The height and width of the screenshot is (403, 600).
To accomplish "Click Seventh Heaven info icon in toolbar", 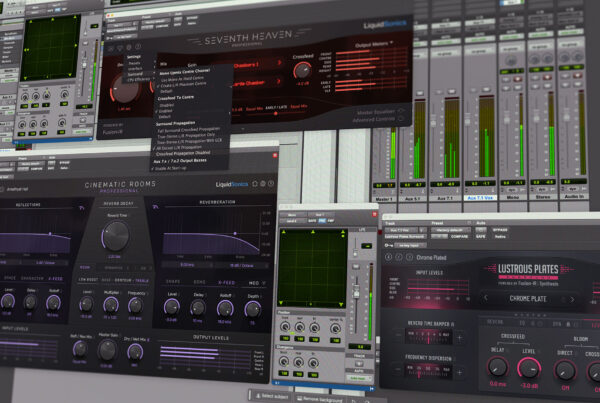I will (x=138, y=47).
